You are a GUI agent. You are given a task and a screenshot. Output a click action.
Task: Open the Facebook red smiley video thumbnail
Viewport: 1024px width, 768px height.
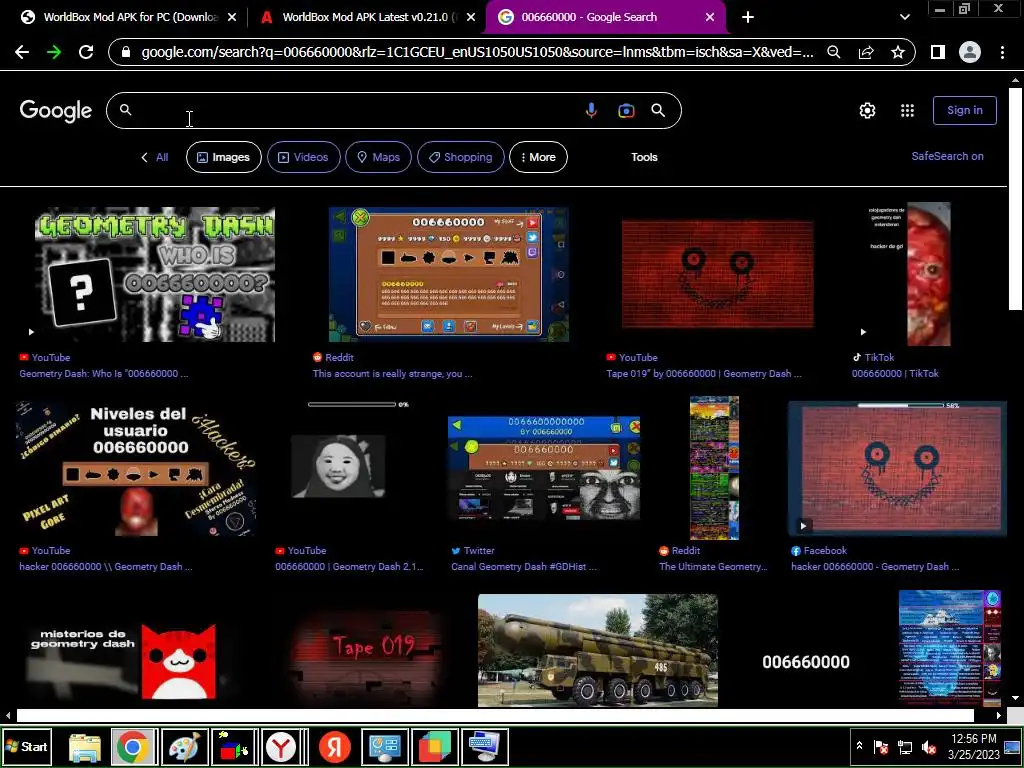pos(898,469)
